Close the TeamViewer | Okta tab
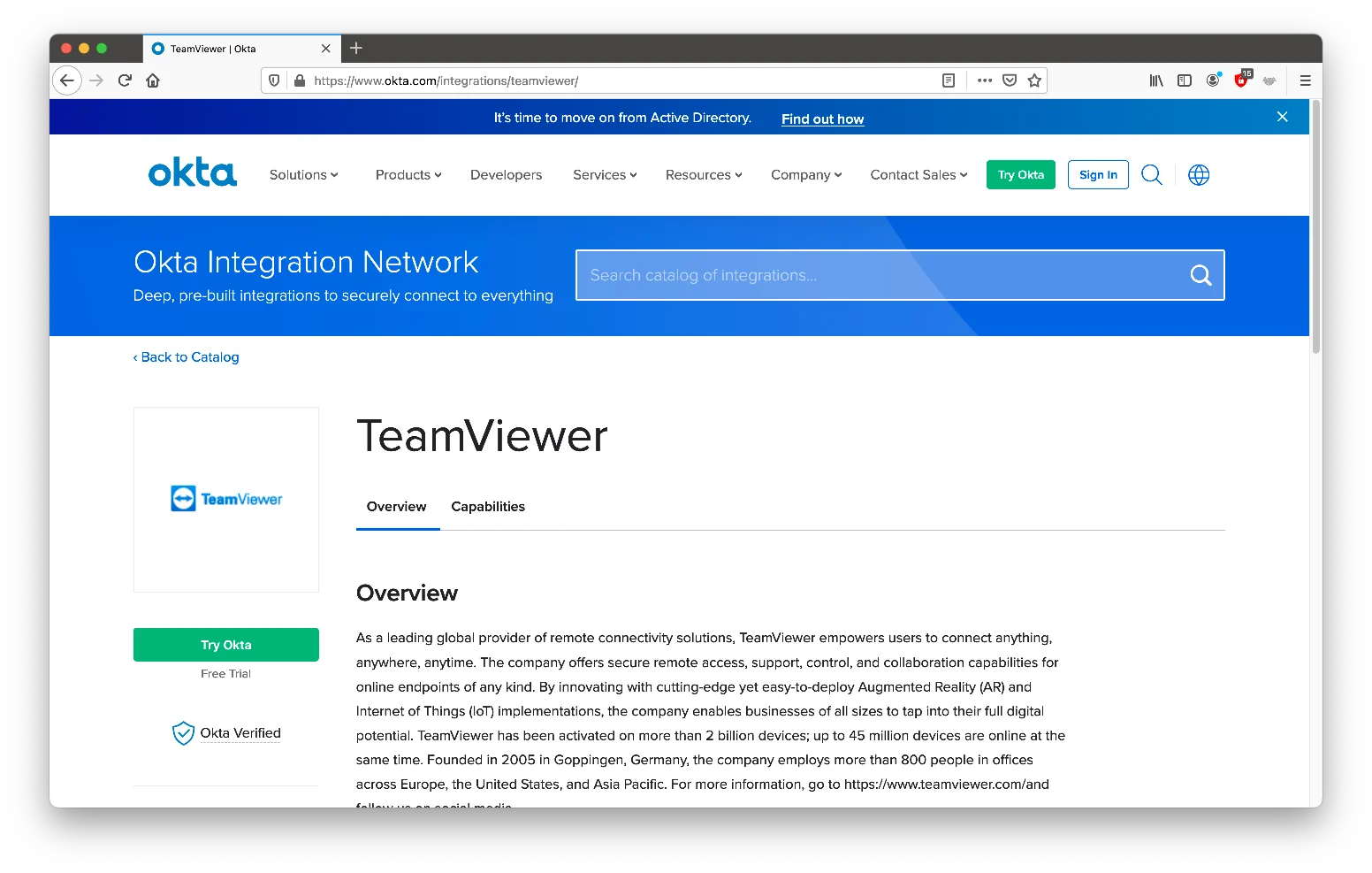This screenshot has width=1372, height=873. pos(325,49)
